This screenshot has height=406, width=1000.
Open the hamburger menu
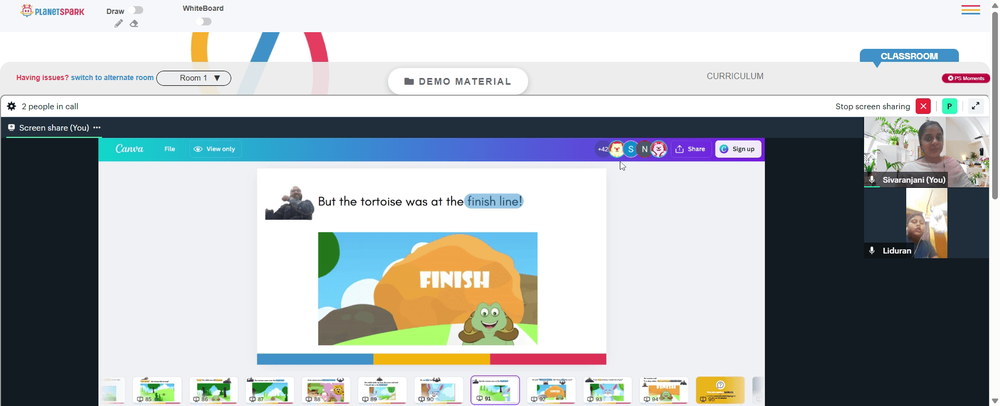click(x=971, y=10)
